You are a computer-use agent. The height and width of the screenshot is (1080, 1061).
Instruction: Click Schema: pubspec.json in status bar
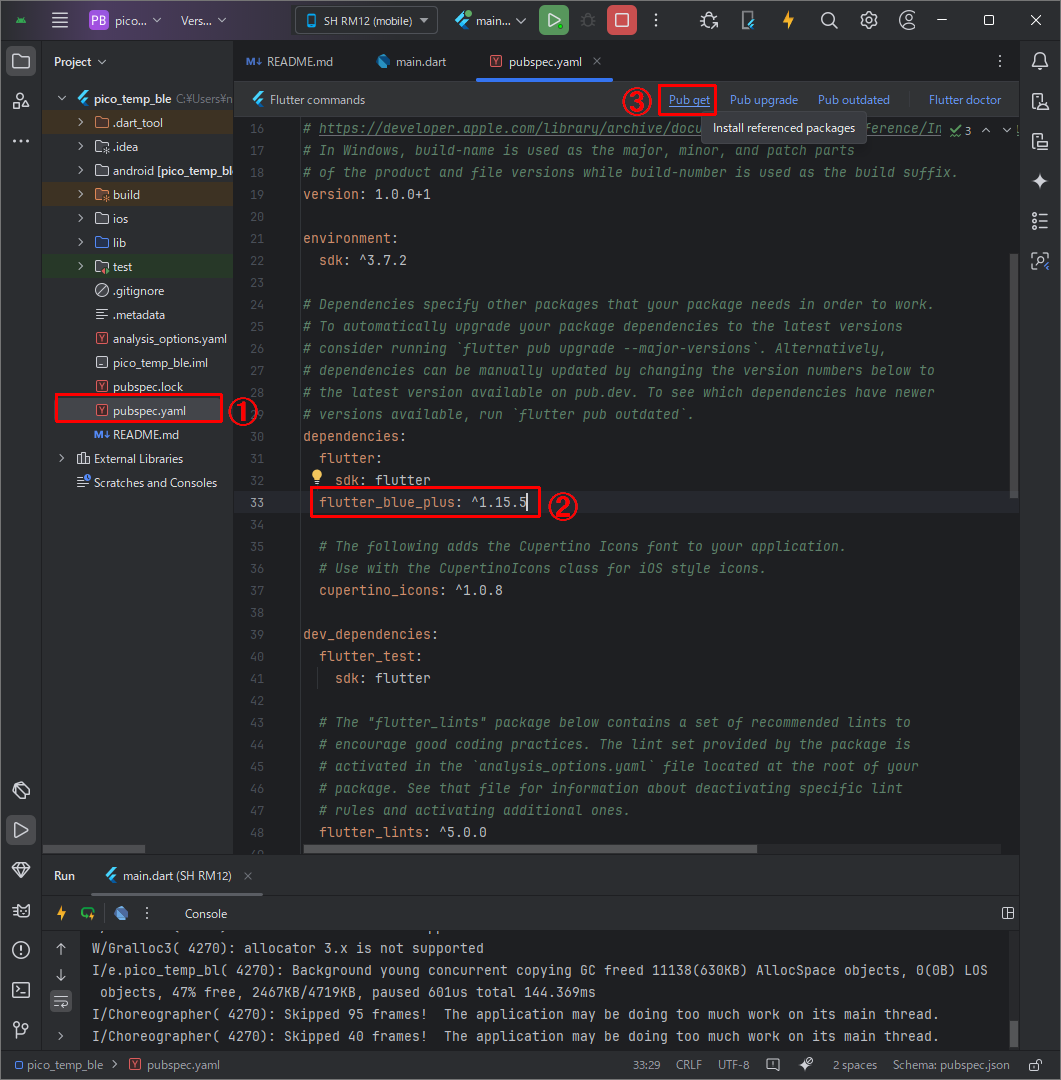951,1065
